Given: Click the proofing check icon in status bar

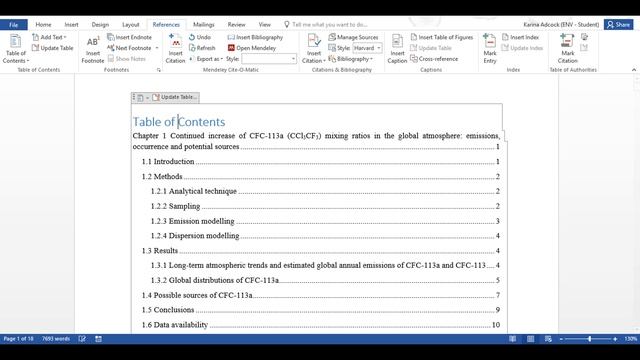Looking at the screenshot, I should pyautogui.click(x=82, y=339).
